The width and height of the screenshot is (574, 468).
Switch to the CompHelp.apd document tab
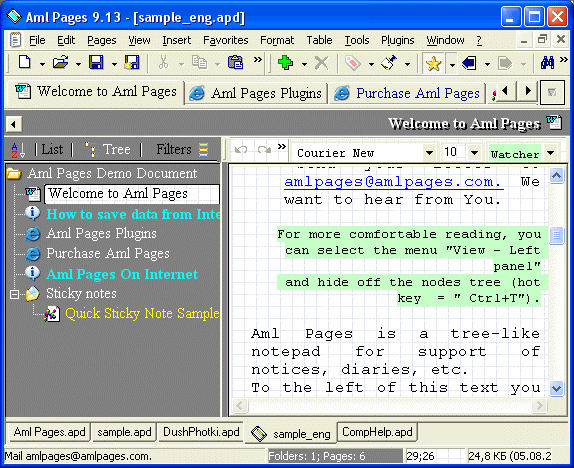[x=377, y=432]
